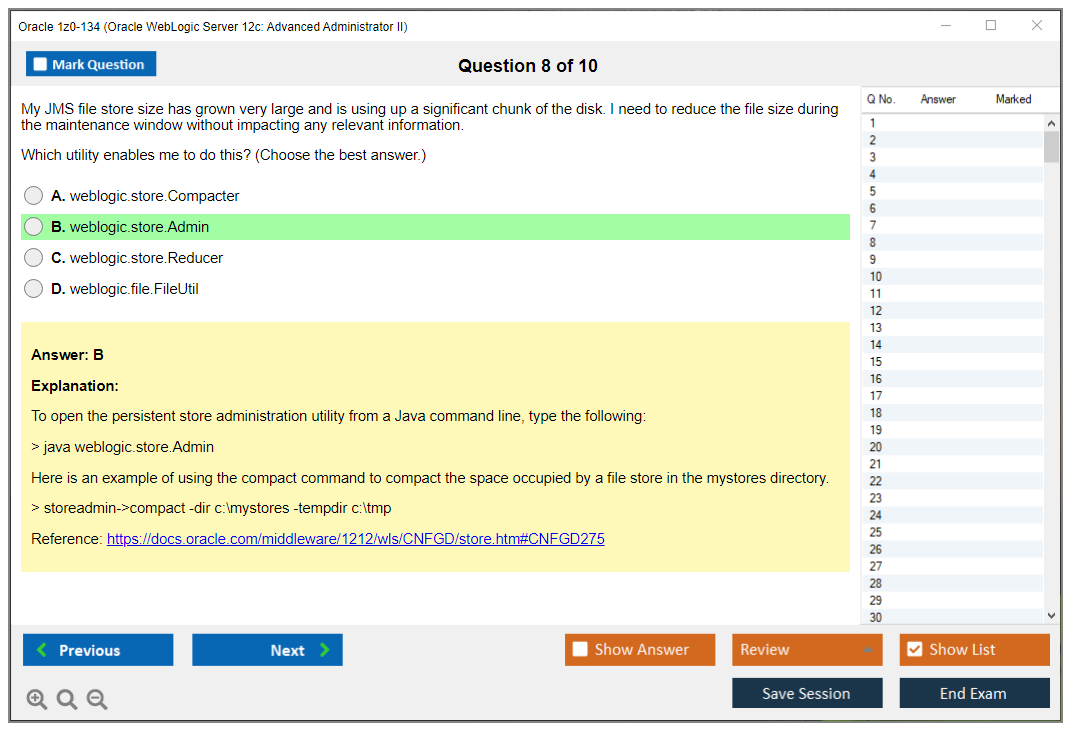Image resolution: width=1075 pixels, height=735 pixels.
Task: Go to the Previous question
Action: (98, 650)
